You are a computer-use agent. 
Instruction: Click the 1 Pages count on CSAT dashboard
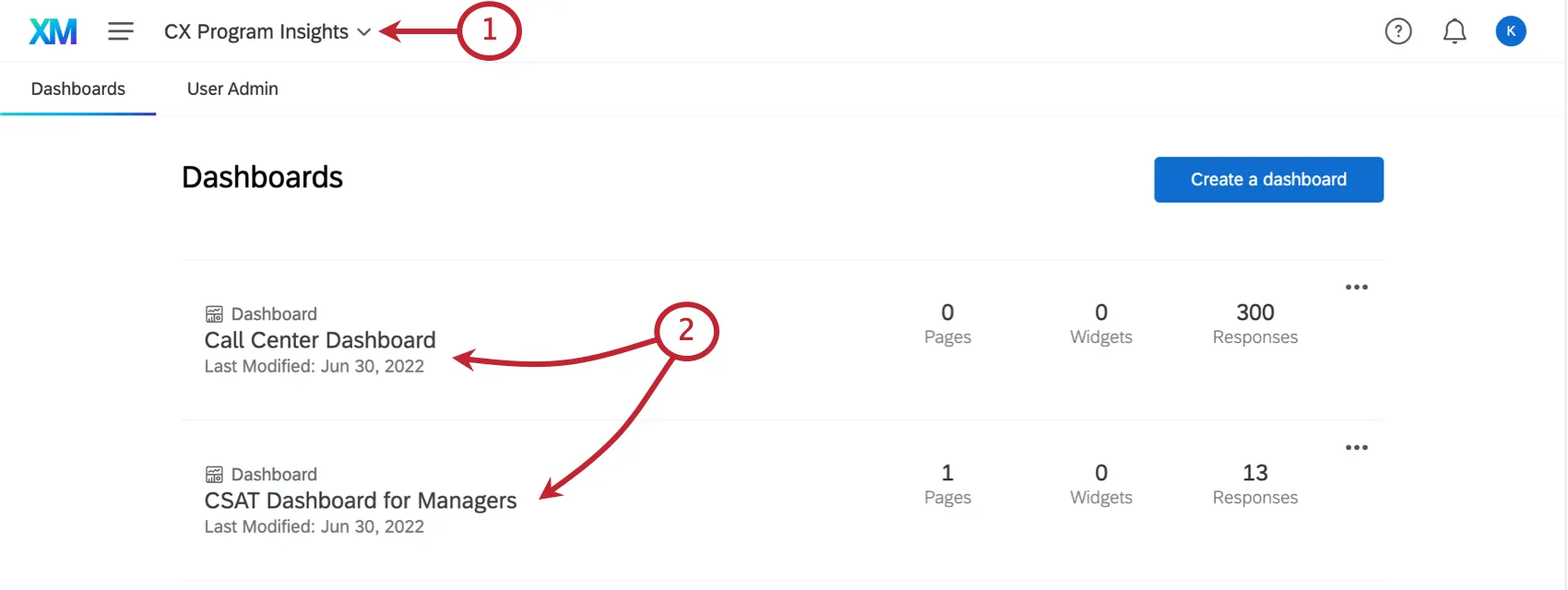[947, 483]
